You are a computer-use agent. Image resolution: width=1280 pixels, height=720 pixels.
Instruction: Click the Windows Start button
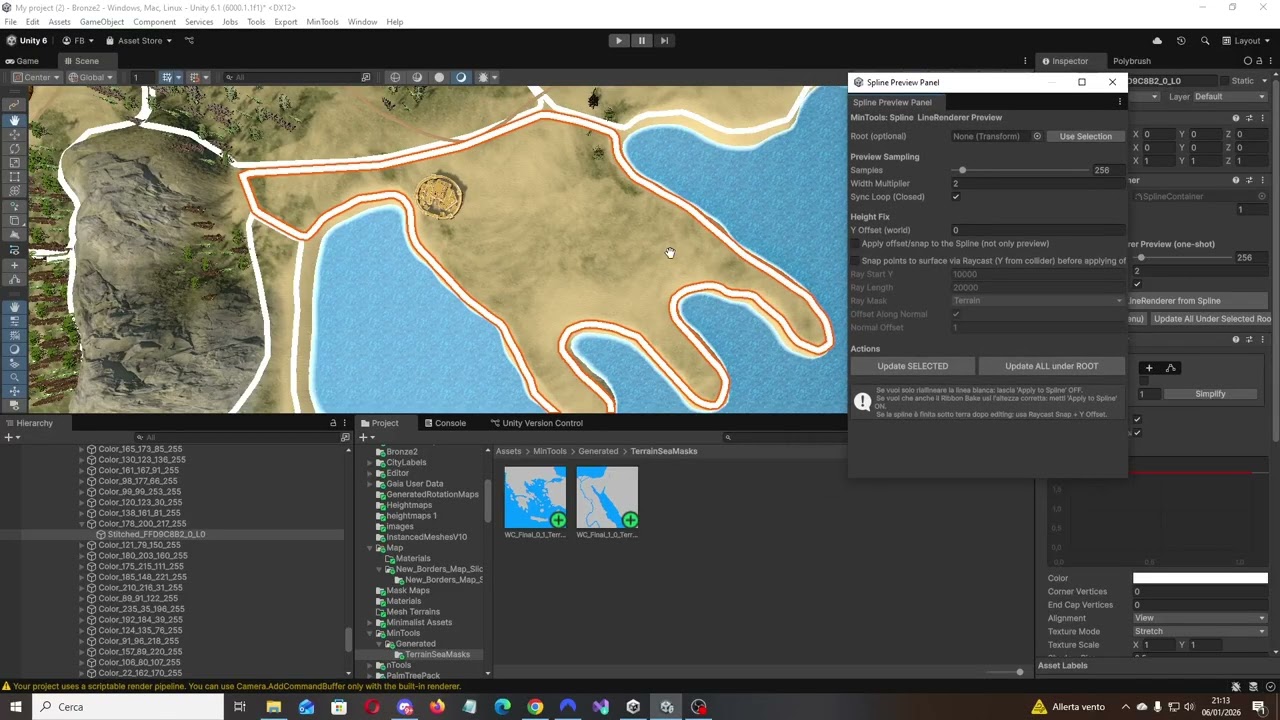16,707
